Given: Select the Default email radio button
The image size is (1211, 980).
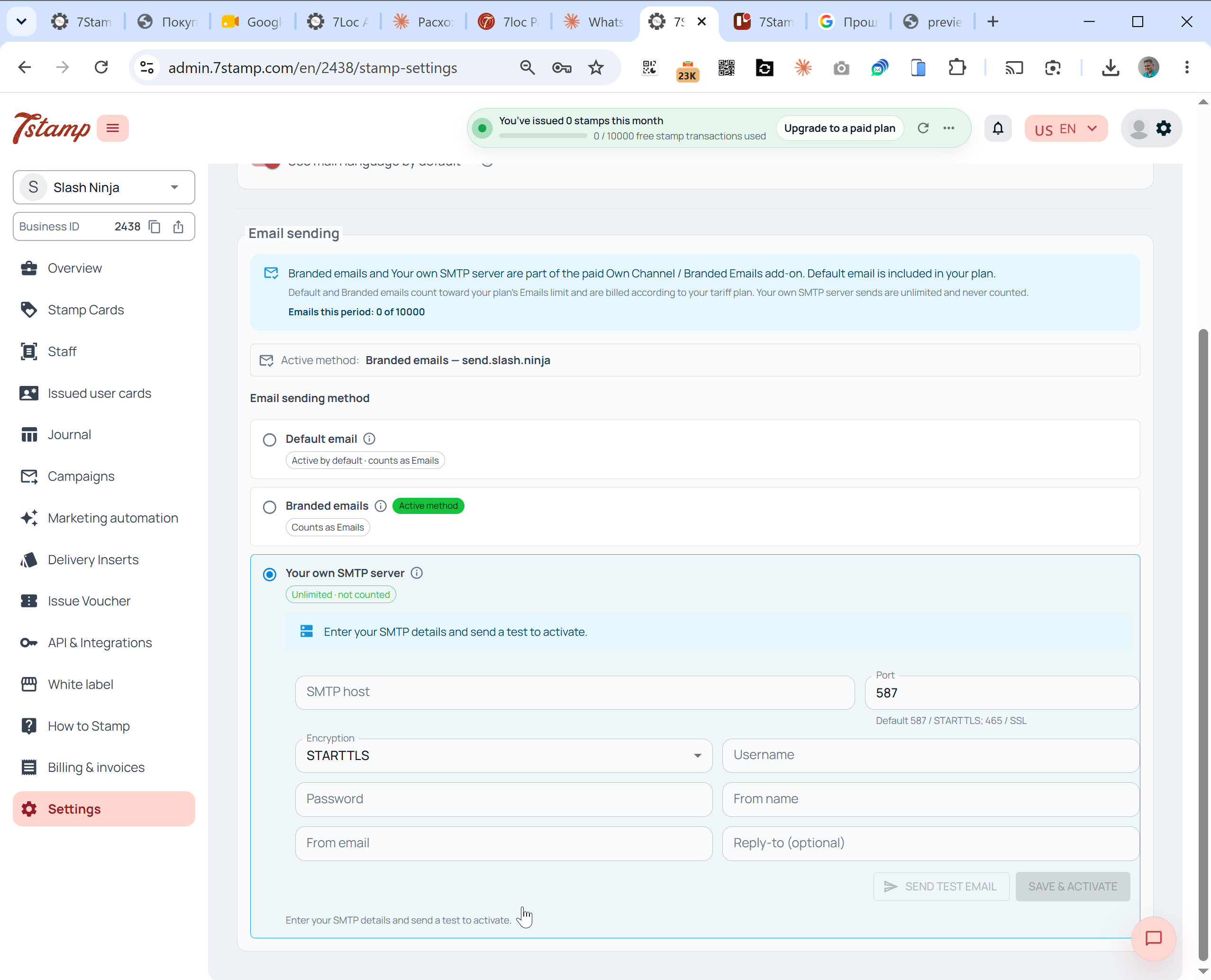Looking at the screenshot, I should point(269,440).
